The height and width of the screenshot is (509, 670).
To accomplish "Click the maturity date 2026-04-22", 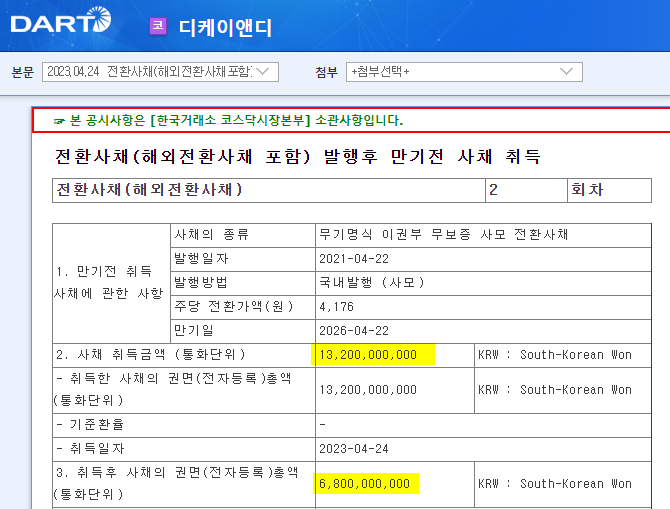I will pyautogui.click(x=354, y=331).
